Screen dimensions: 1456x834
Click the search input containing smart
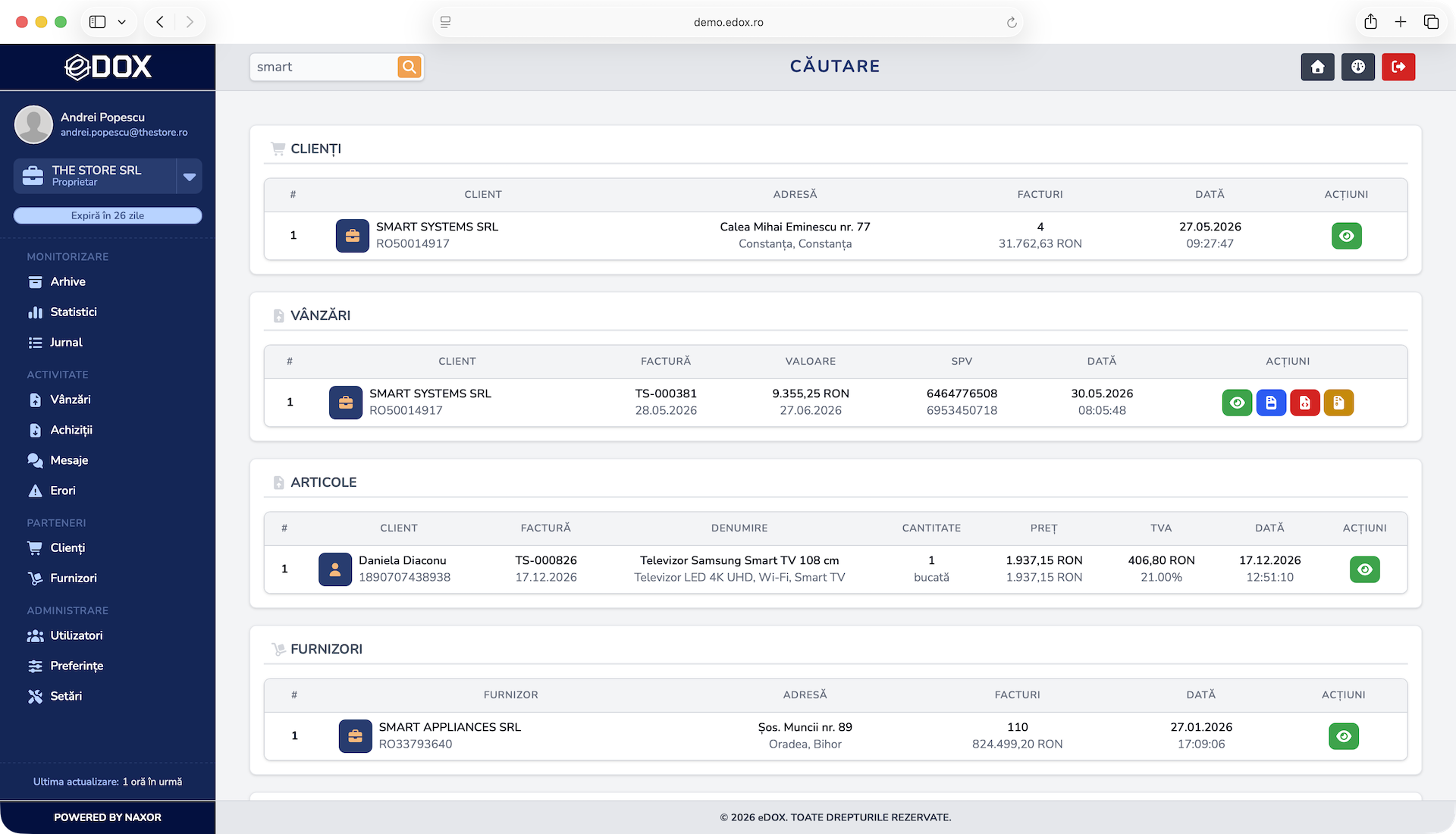pyautogui.click(x=322, y=67)
